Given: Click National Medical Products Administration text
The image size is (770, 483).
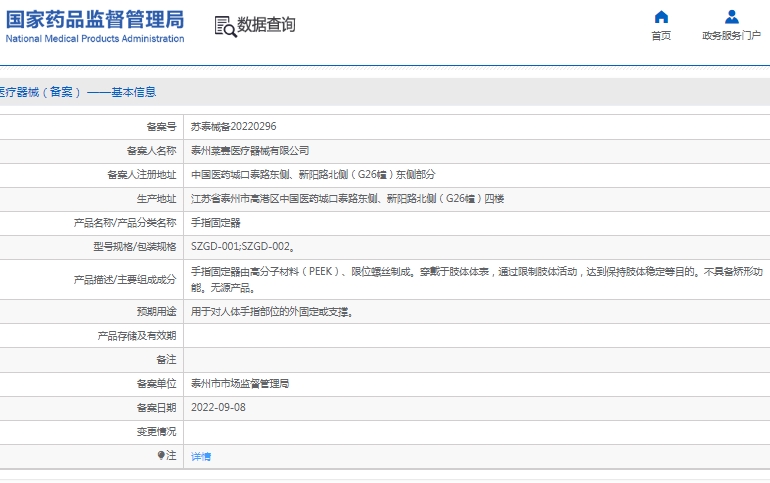Looking at the screenshot, I should pyautogui.click(x=95, y=39).
